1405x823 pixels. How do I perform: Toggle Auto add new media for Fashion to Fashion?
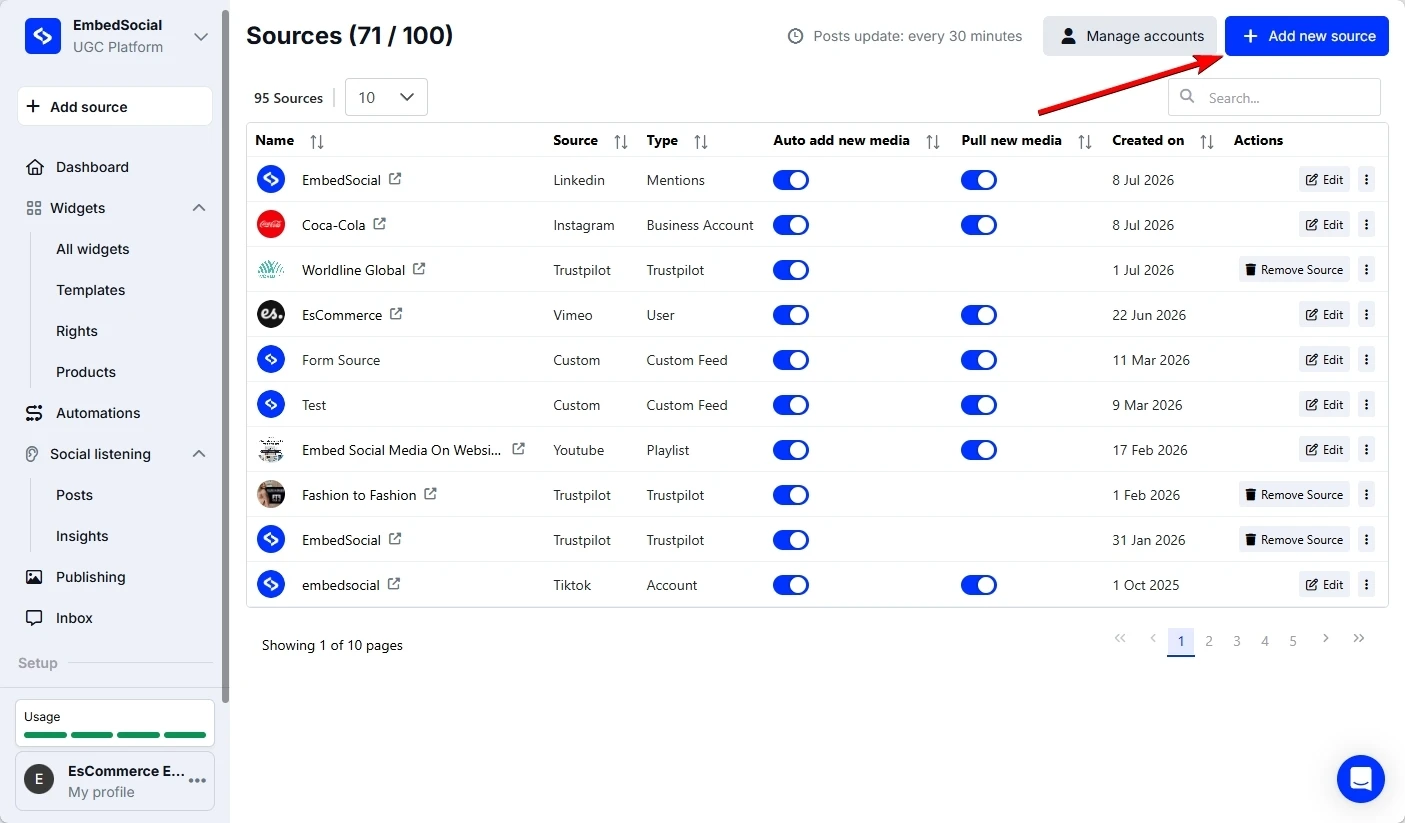[x=791, y=494]
